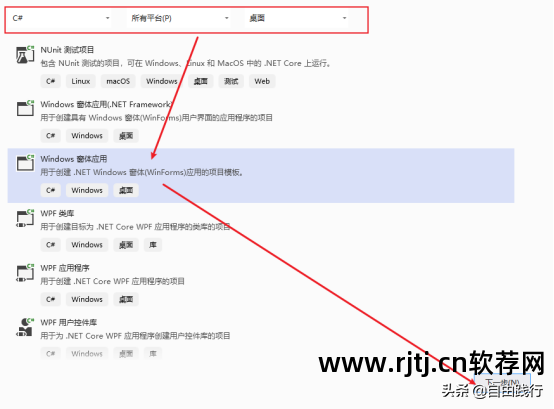Click the NUnit template description text
The width and height of the screenshot is (554, 409).
coord(186,63)
